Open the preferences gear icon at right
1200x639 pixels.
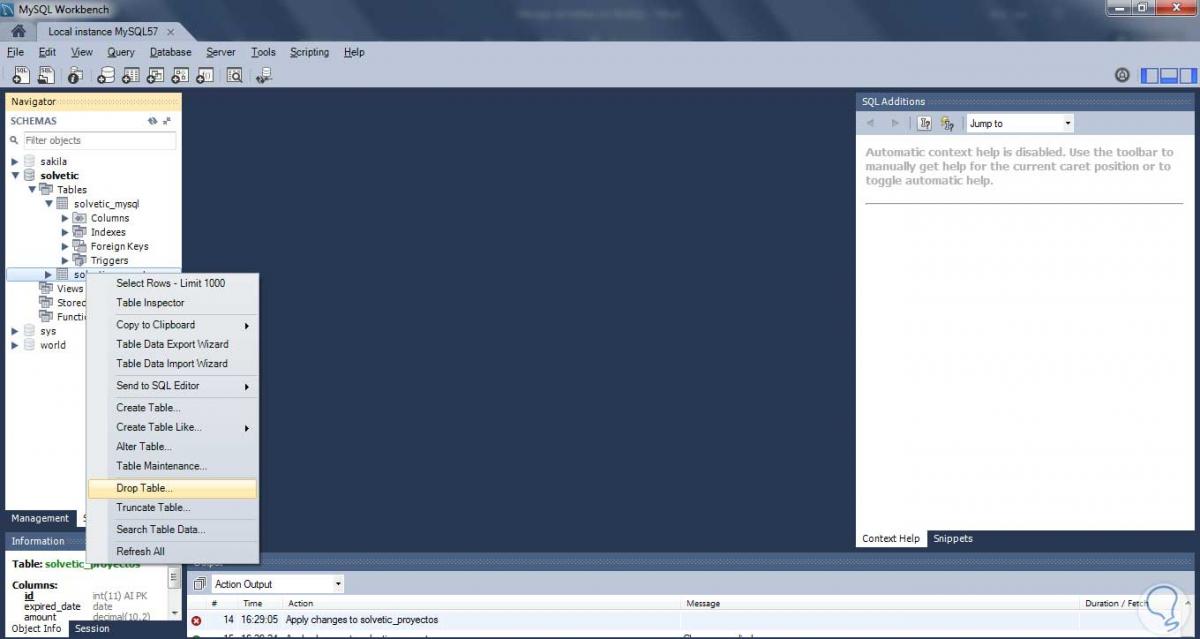pos(1122,75)
